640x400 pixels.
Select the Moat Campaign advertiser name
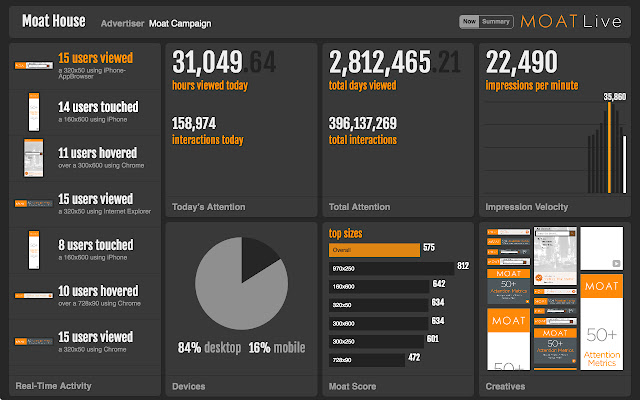180,24
